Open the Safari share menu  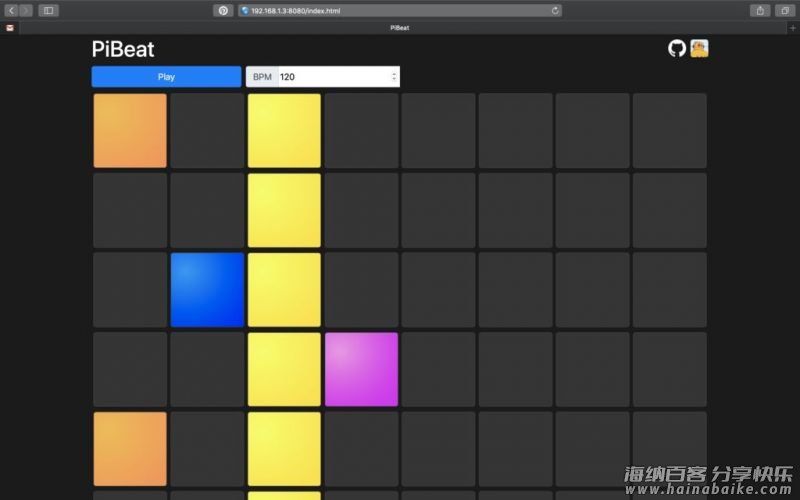point(760,10)
